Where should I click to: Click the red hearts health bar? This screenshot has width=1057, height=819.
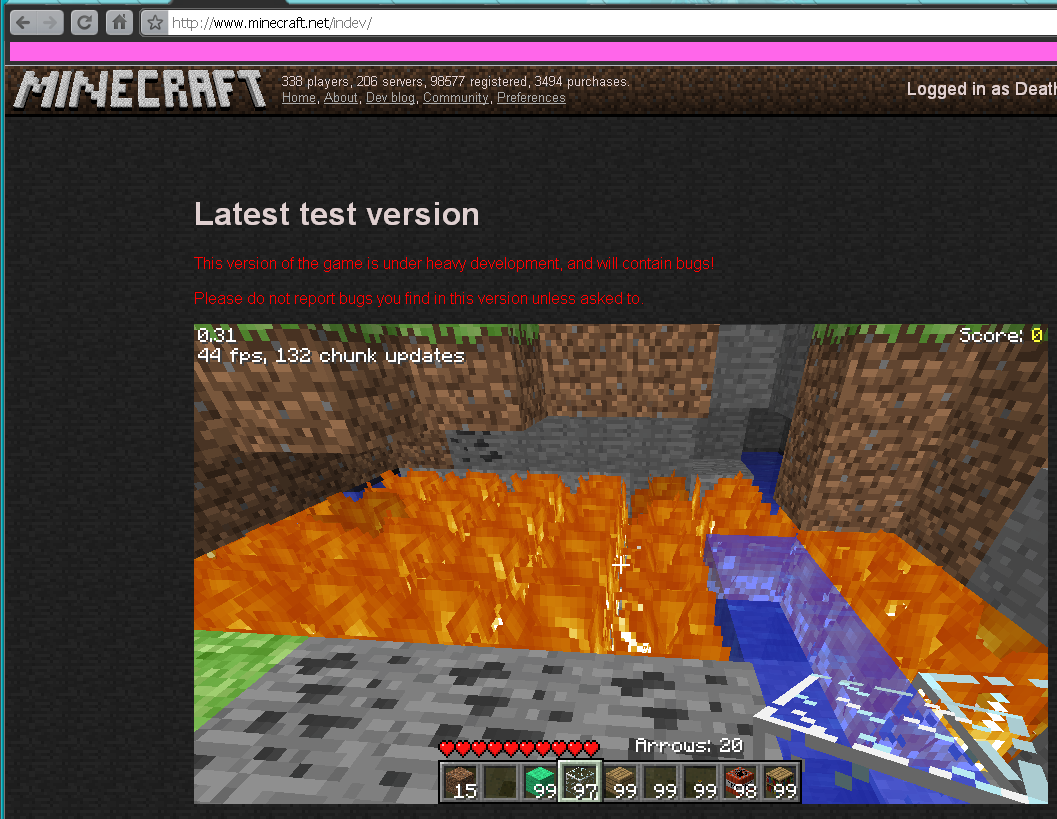(x=518, y=748)
